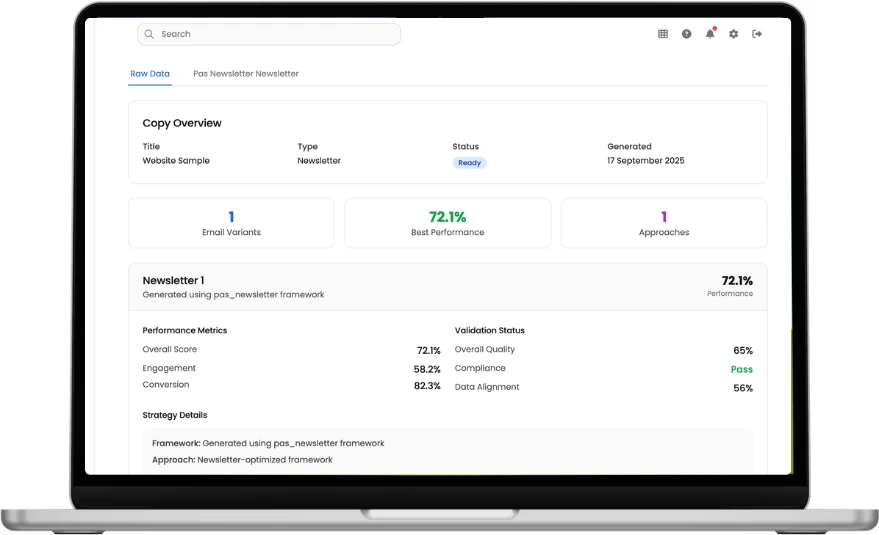Screen dimensions: 879x535
Task: Click the Ready status badge
Action: pyautogui.click(x=469, y=162)
